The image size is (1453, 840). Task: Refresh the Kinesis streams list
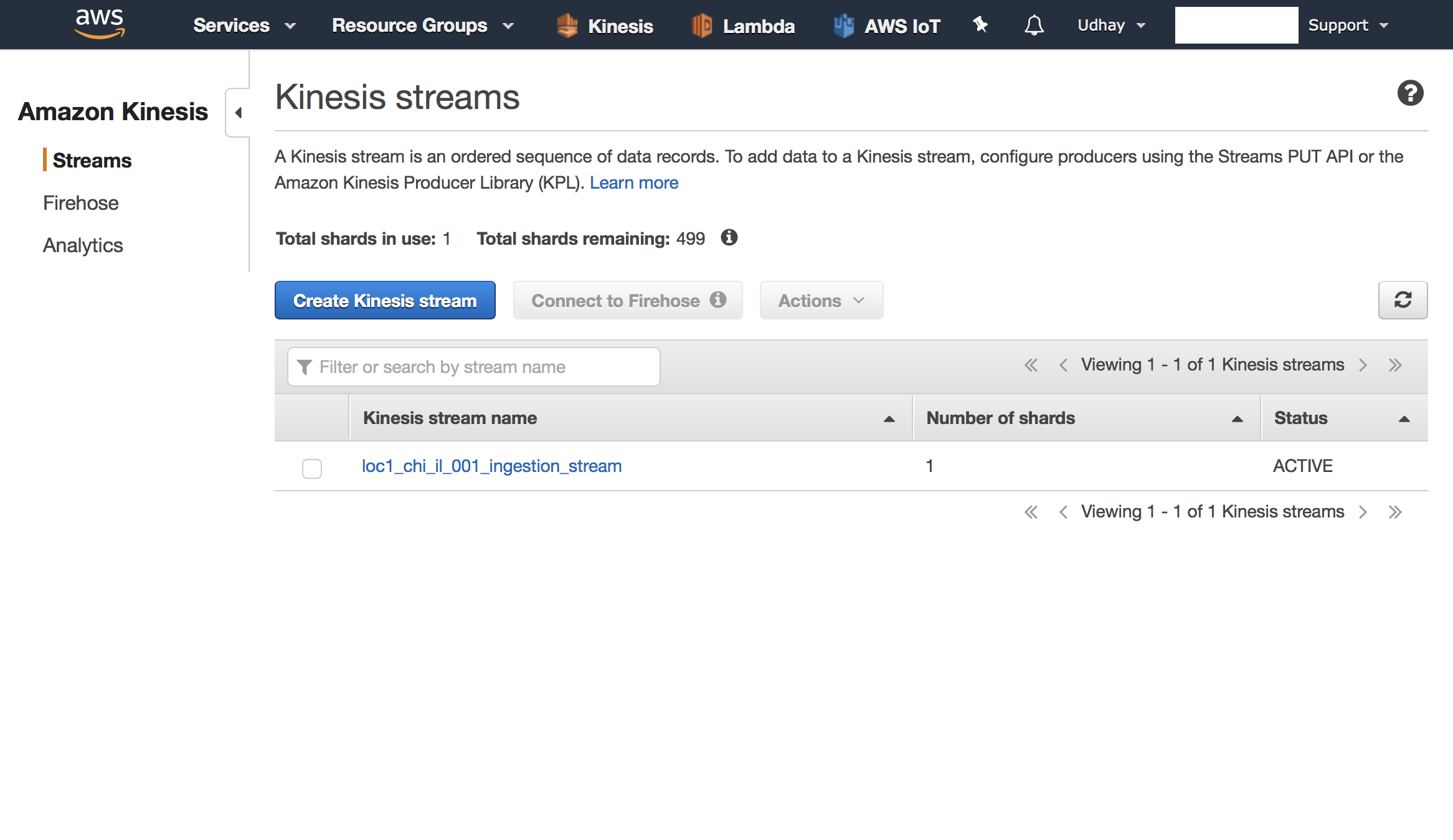coord(1403,300)
